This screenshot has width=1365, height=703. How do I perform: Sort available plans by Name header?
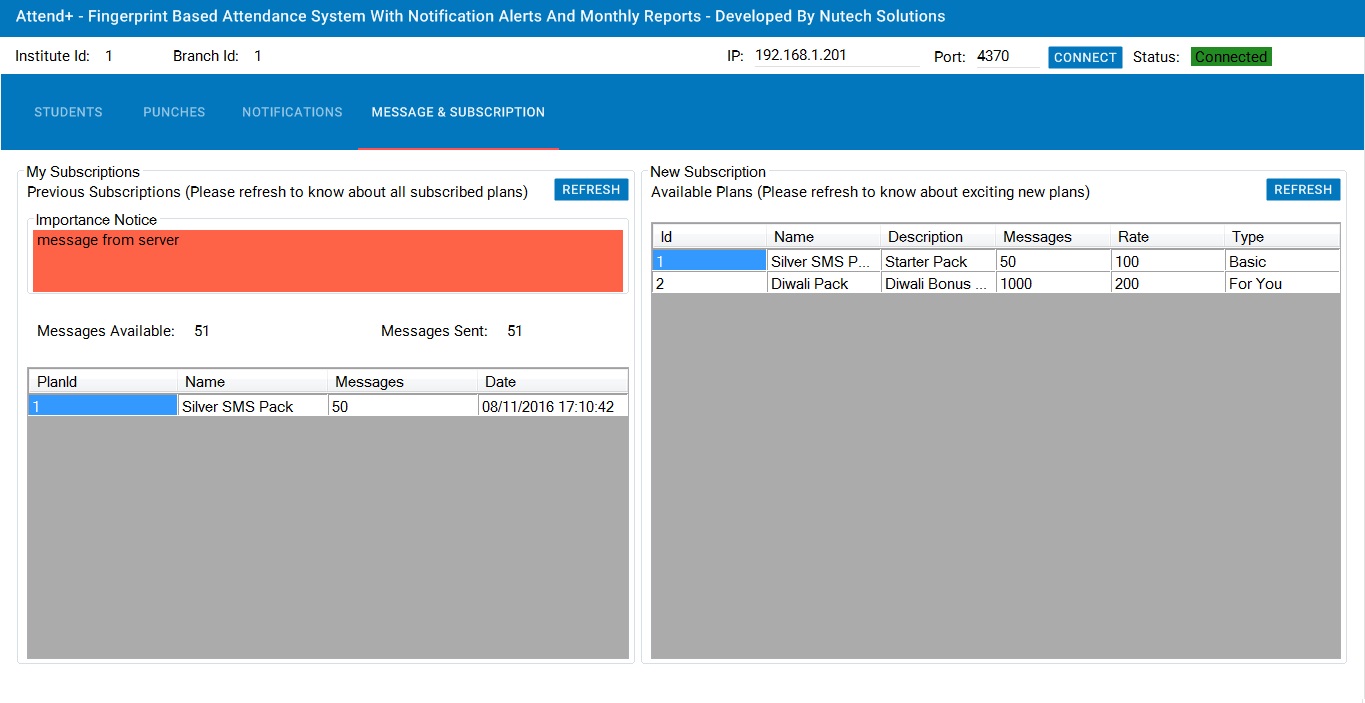(824, 237)
